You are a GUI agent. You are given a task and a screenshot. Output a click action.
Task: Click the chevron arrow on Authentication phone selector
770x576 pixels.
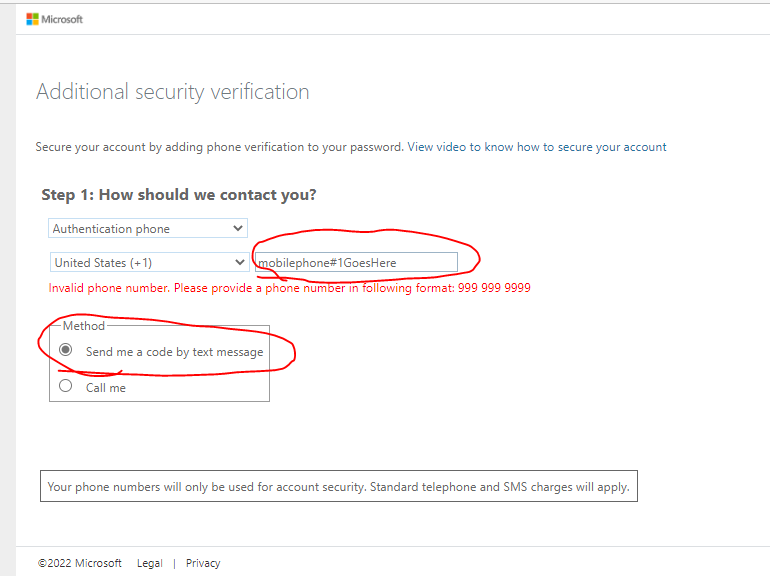pos(238,228)
